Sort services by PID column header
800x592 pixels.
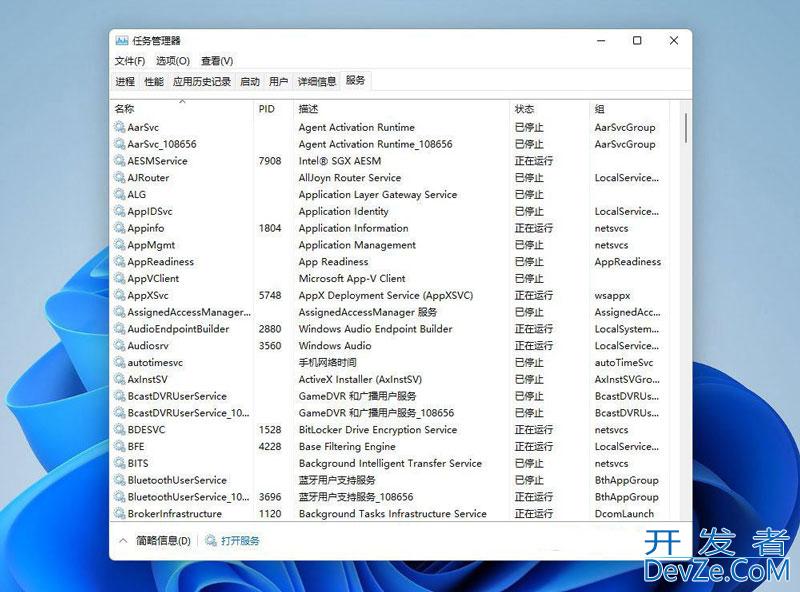click(273, 109)
